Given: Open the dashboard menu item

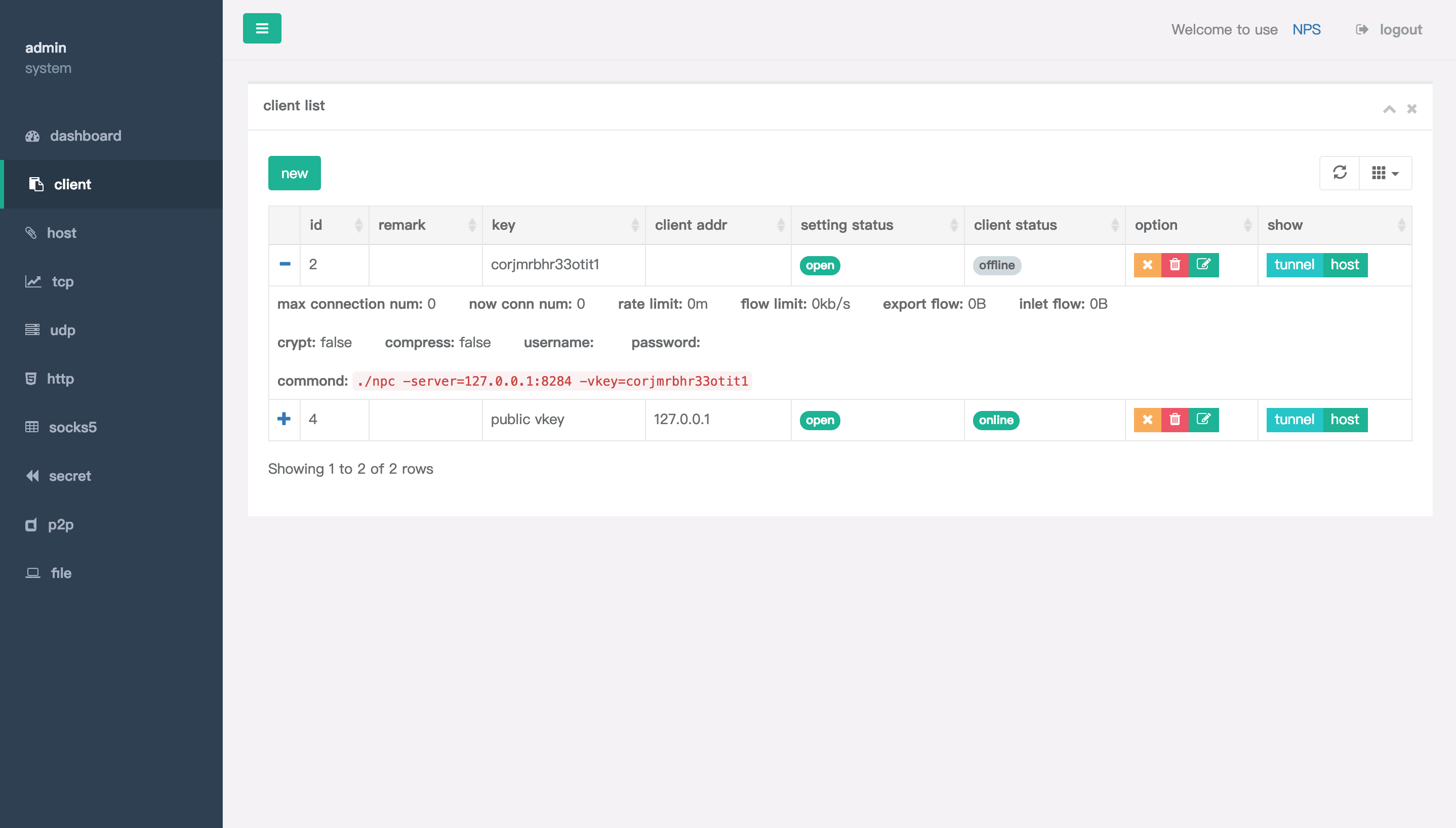Looking at the screenshot, I should tap(111, 136).
